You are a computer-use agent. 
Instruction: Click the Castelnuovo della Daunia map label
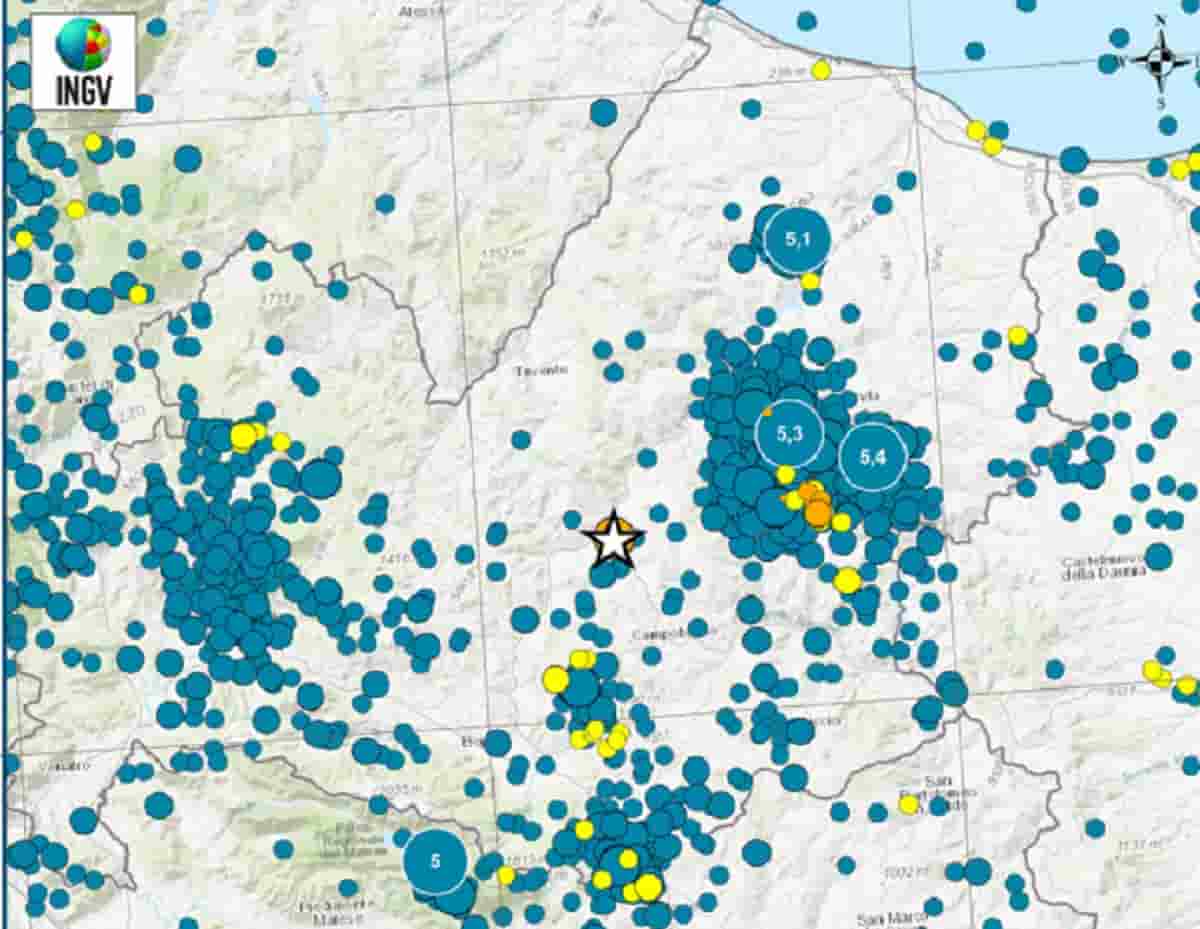coord(1102,568)
